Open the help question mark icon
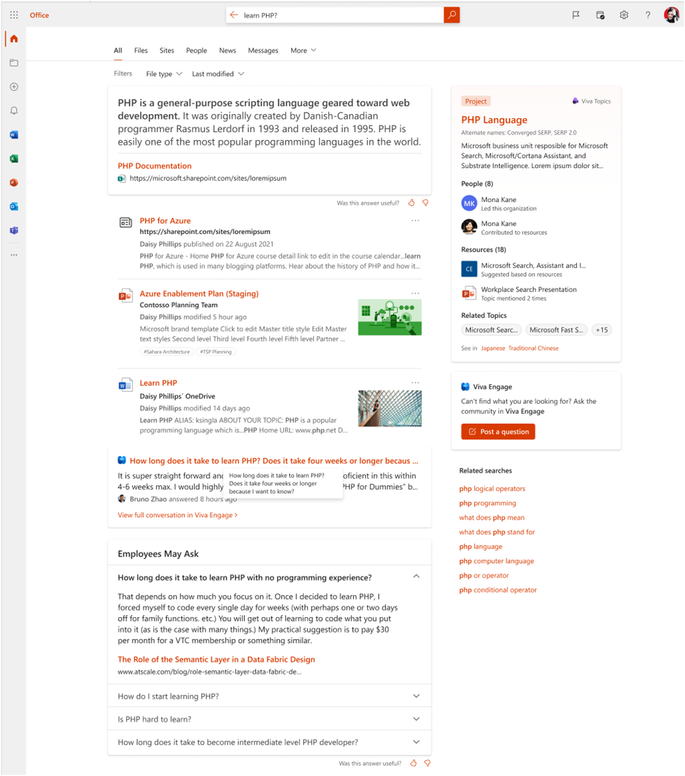Screen dimensions: 685x776 coord(647,15)
